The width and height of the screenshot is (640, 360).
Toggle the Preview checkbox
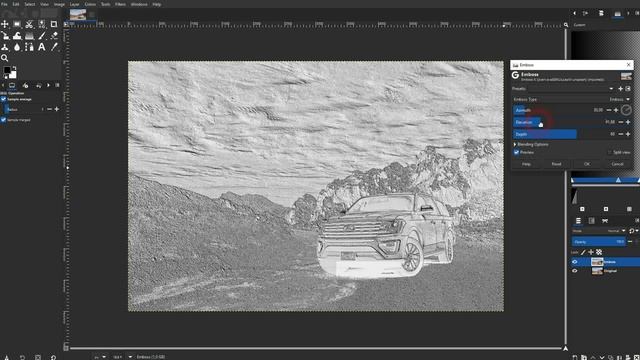516,152
